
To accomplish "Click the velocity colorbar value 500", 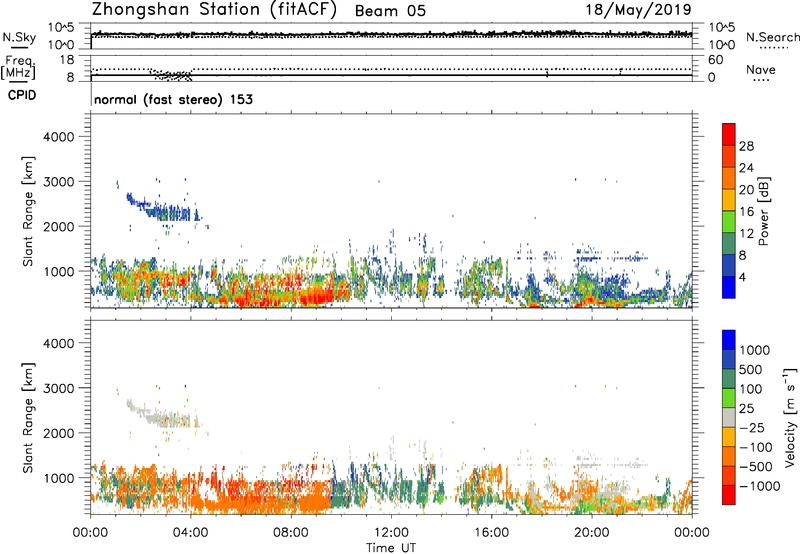I will (751, 369).
